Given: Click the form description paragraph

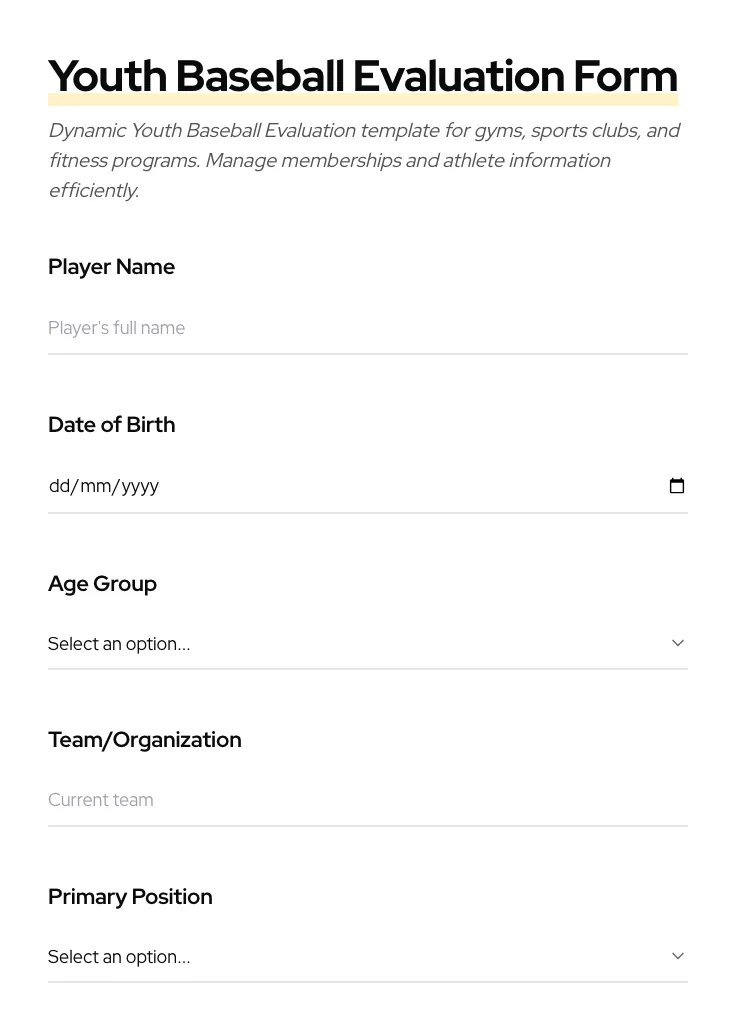Looking at the screenshot, I should (x=364, y=159).
